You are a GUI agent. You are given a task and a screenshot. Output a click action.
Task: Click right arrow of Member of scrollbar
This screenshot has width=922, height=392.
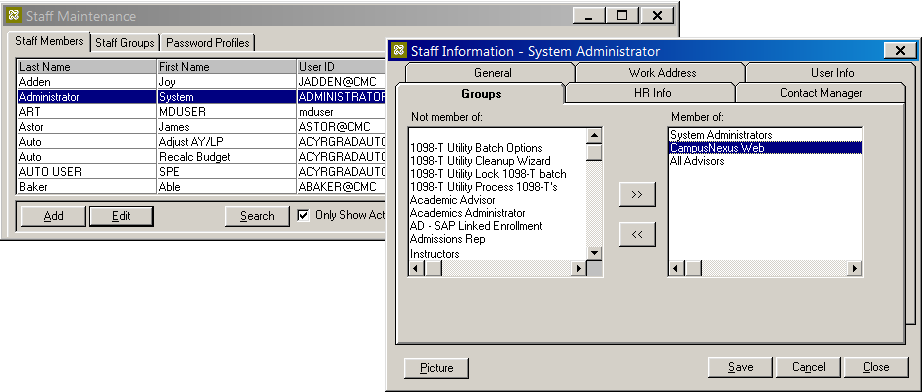click(x=854, y=269)
